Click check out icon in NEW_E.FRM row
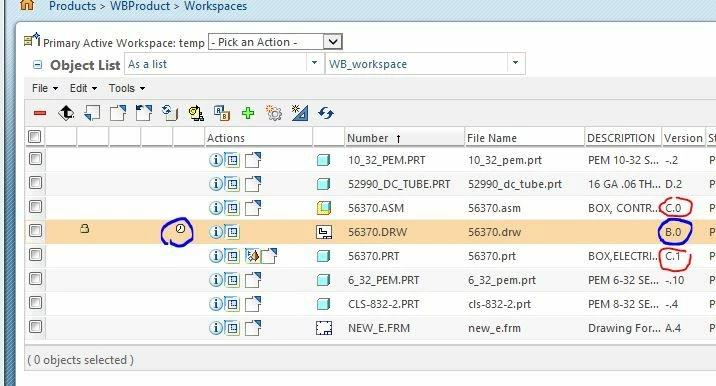Screen dimensions: 716x386 (x=253, y=328)
